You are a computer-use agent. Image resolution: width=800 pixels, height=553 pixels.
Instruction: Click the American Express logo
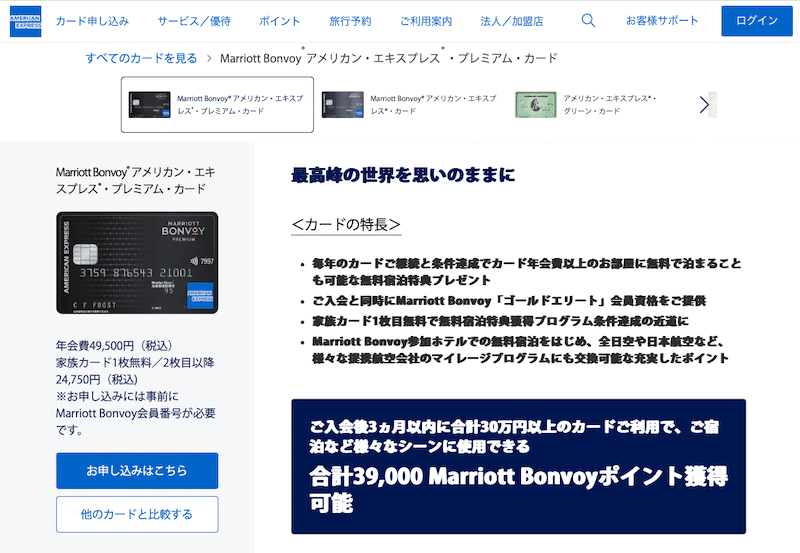coord(26,21)
